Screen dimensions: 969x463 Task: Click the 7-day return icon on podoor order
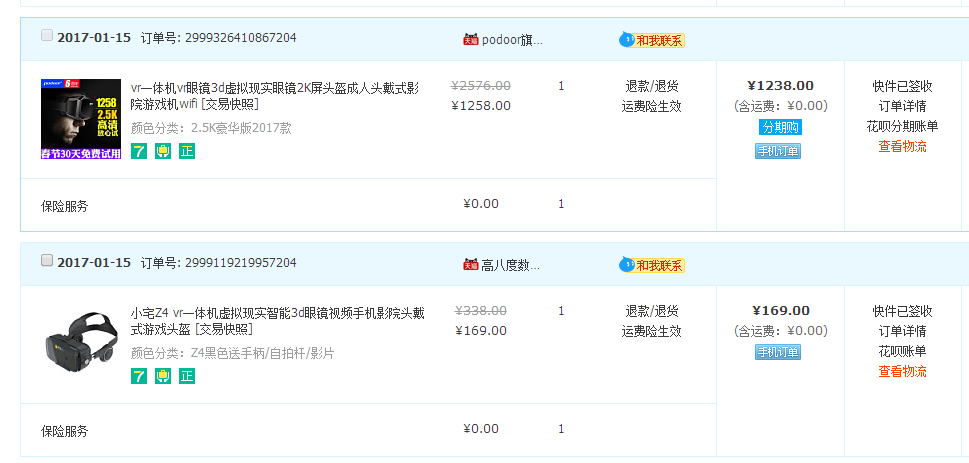pos(139,151)
